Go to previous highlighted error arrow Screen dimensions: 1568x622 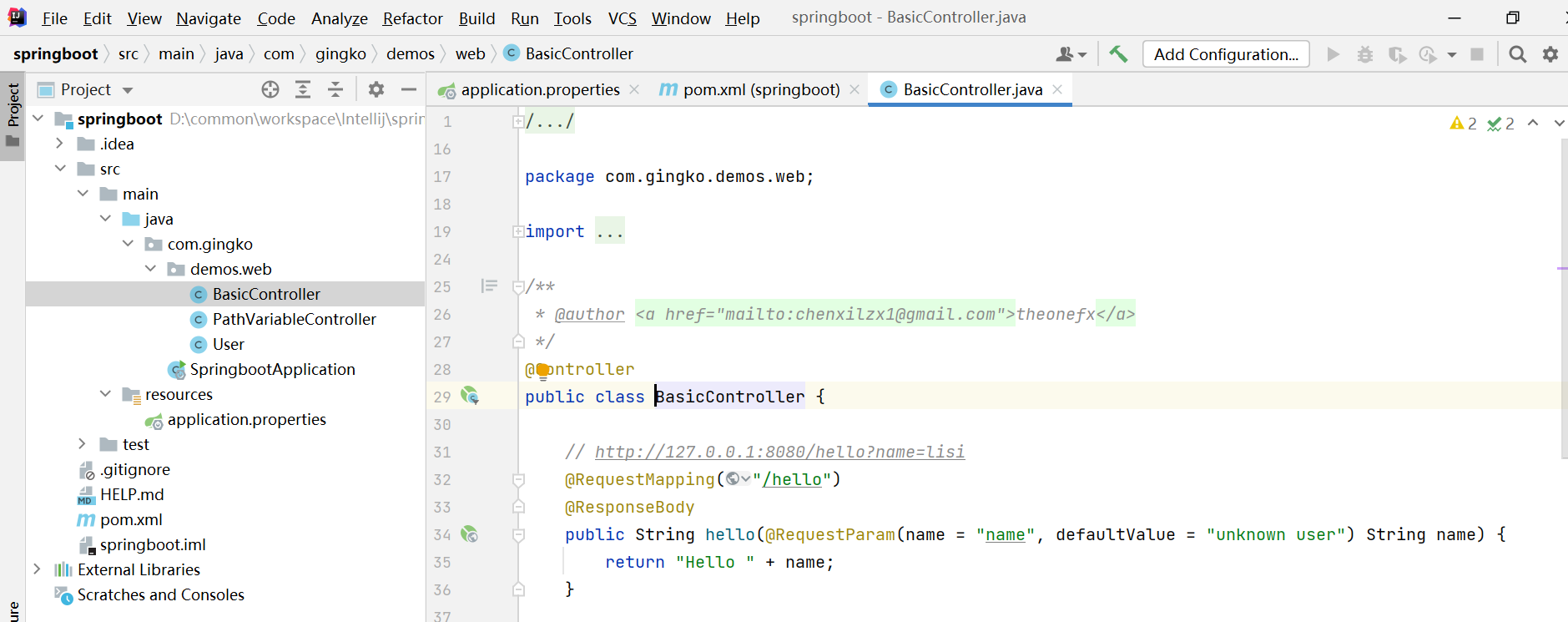[x=1533, y=123]
